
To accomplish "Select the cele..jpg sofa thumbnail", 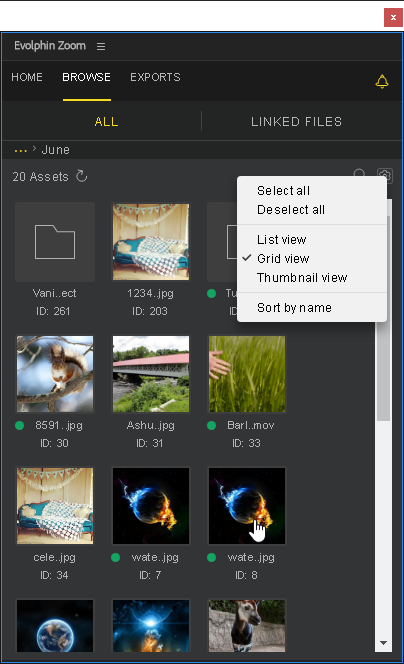I will coord(55,506).
